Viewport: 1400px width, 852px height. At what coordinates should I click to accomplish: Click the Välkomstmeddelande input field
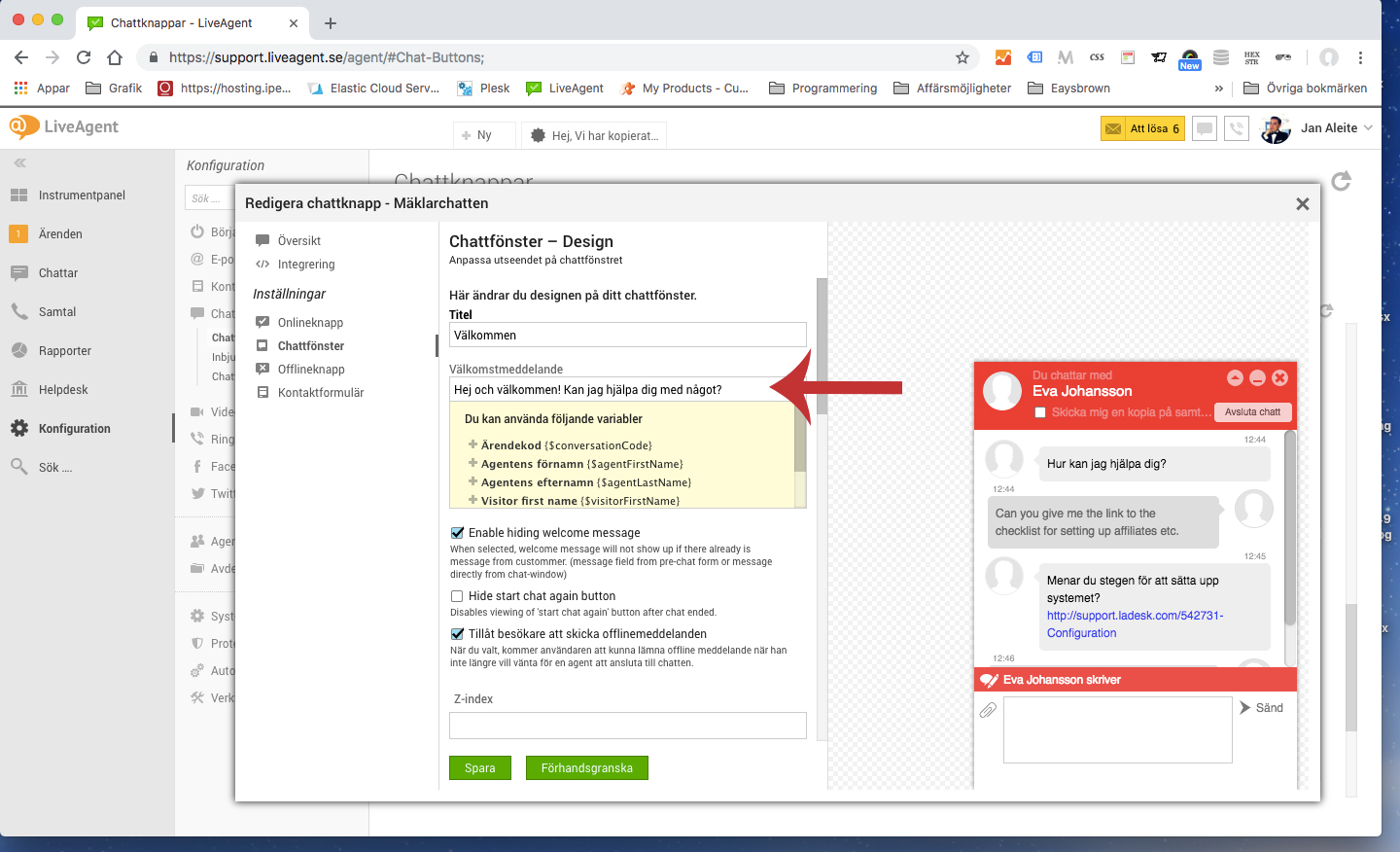[x=628, y=389]
